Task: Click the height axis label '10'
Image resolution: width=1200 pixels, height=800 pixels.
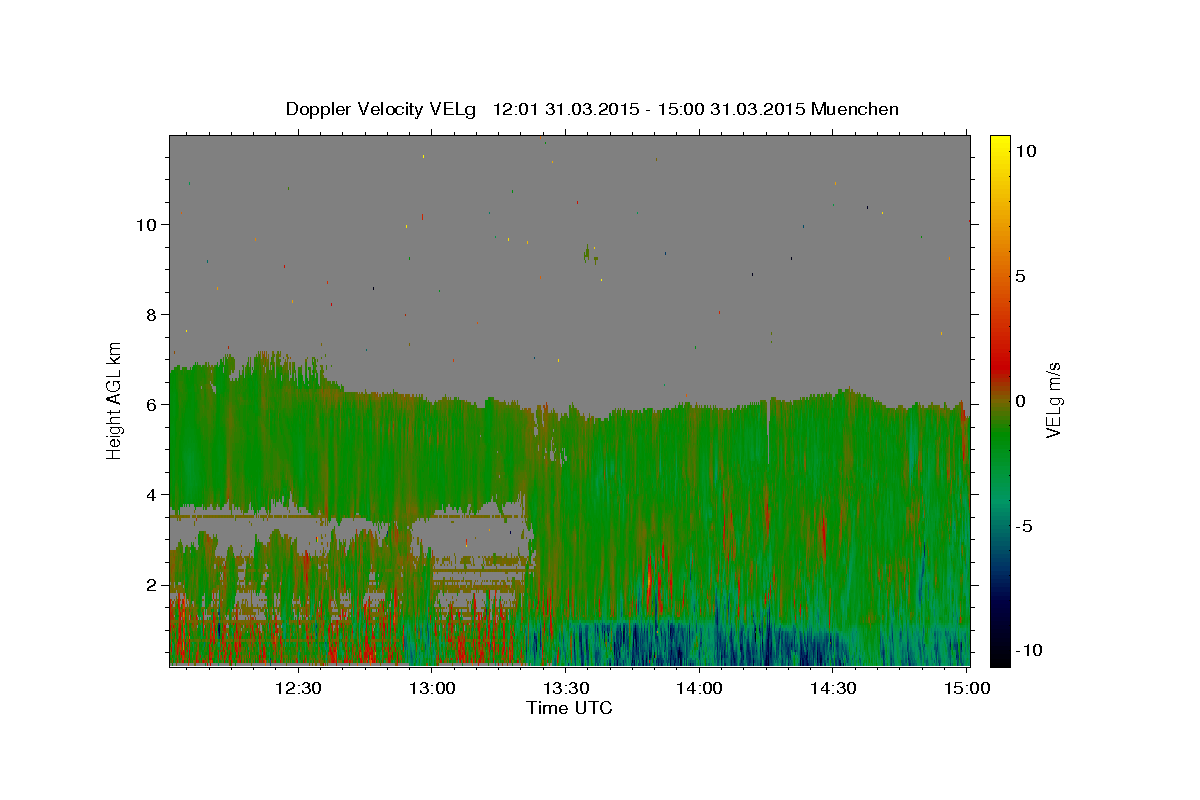Action: point(146,224)
